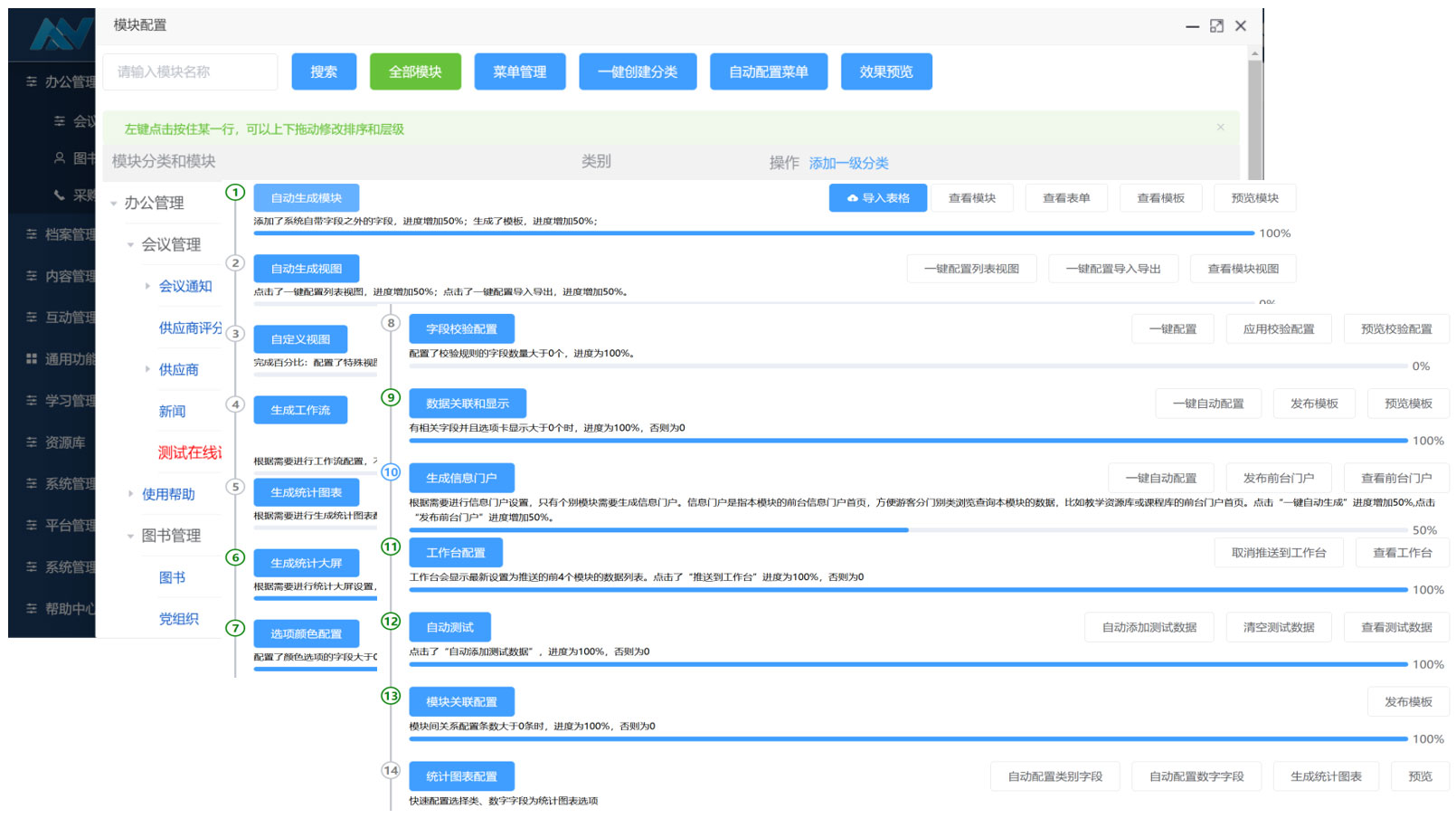Dismiss the green drag-sorting hint banner
The image size is (1456, 818).
[1220, 128]
